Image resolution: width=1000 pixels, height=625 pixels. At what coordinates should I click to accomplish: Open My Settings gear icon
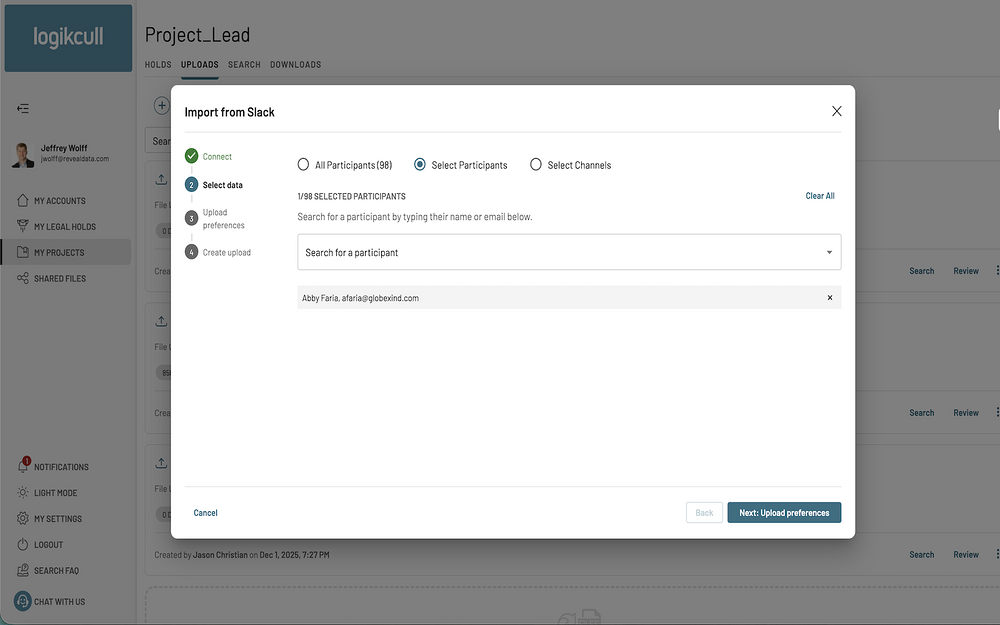(23, 518)
